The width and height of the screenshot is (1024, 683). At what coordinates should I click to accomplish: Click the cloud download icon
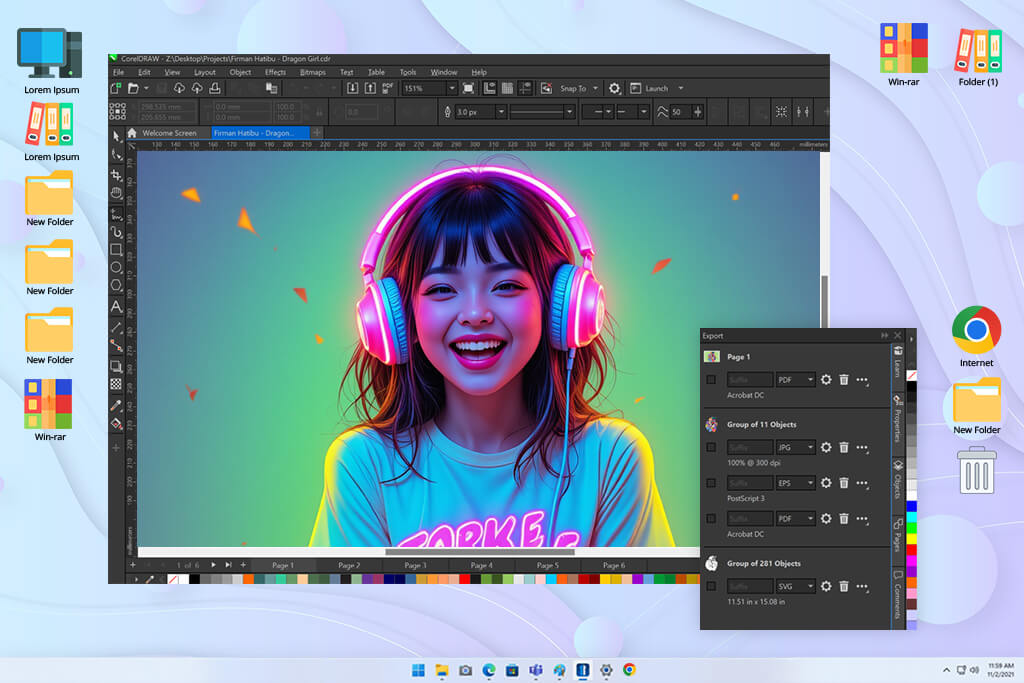pos(179,88)
